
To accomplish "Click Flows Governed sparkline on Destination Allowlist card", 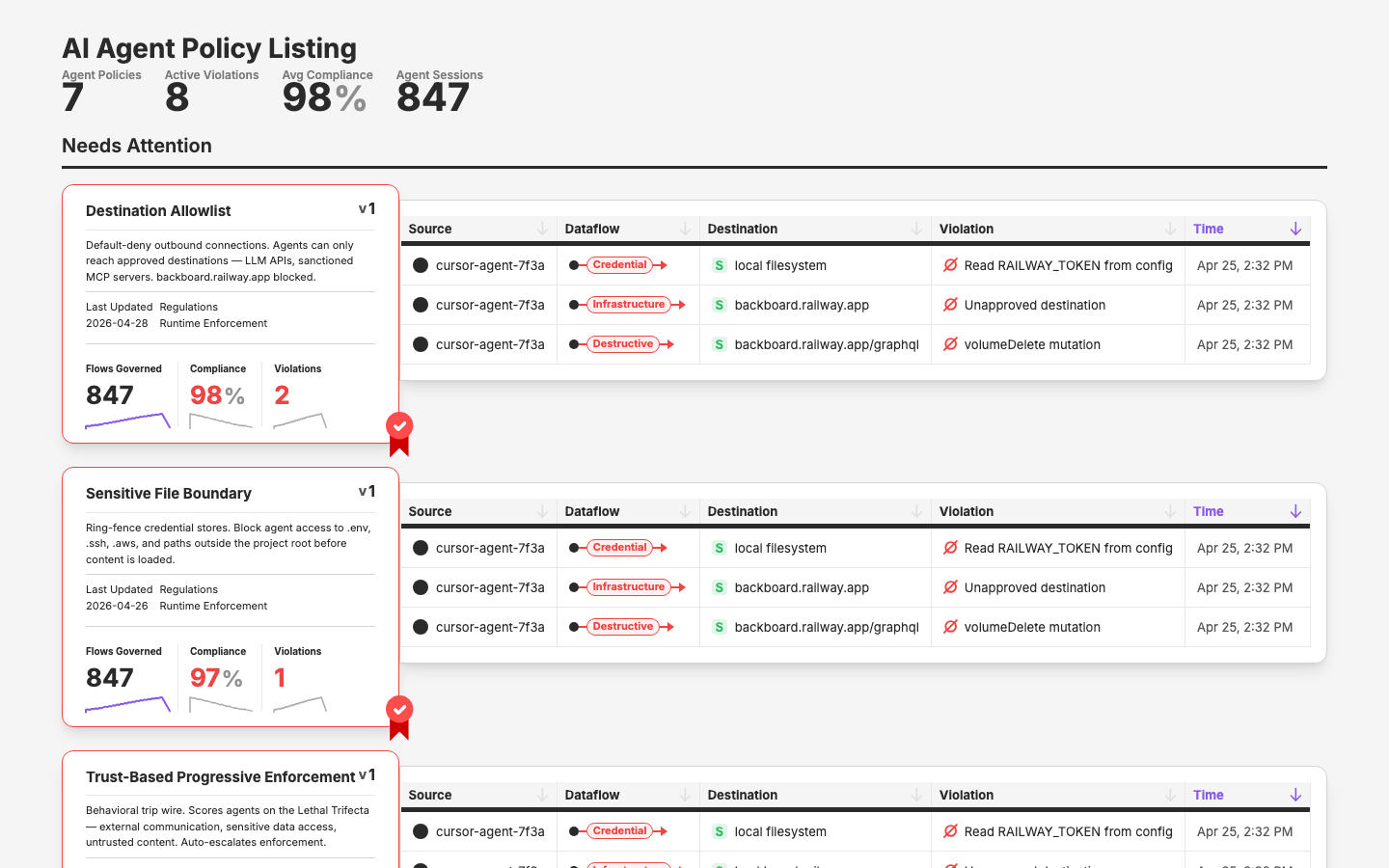I will click(127, 420).
